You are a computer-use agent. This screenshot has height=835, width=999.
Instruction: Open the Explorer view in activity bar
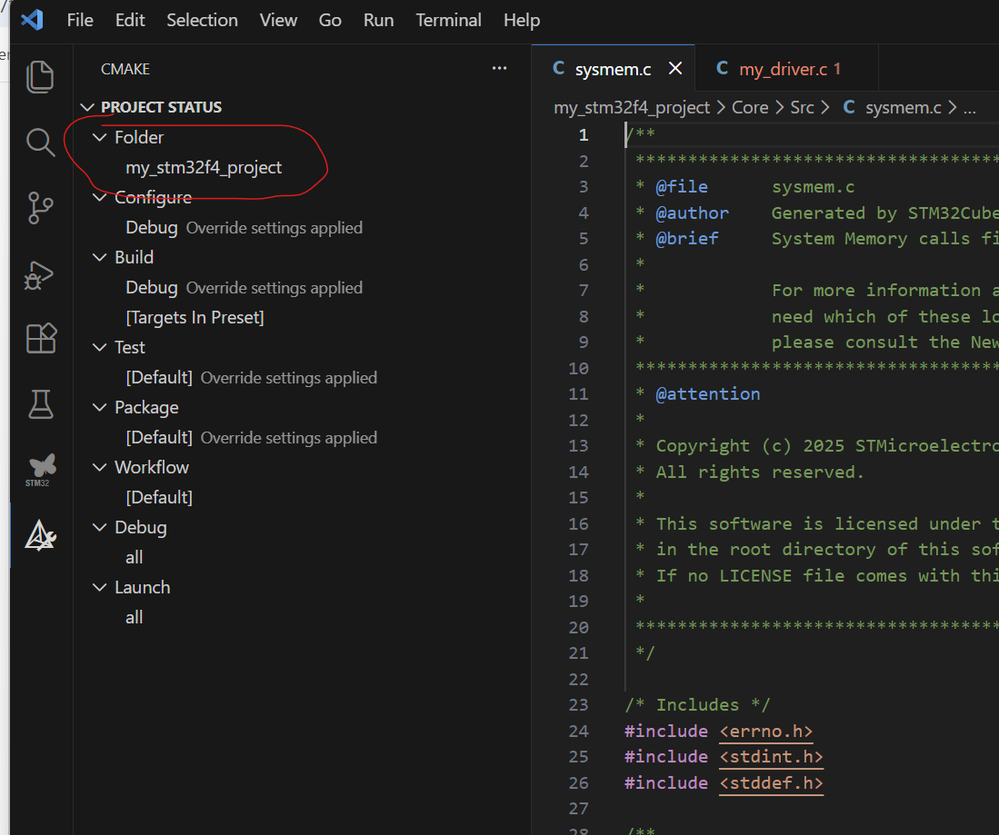pyautogui.click(x=40, y=77)
